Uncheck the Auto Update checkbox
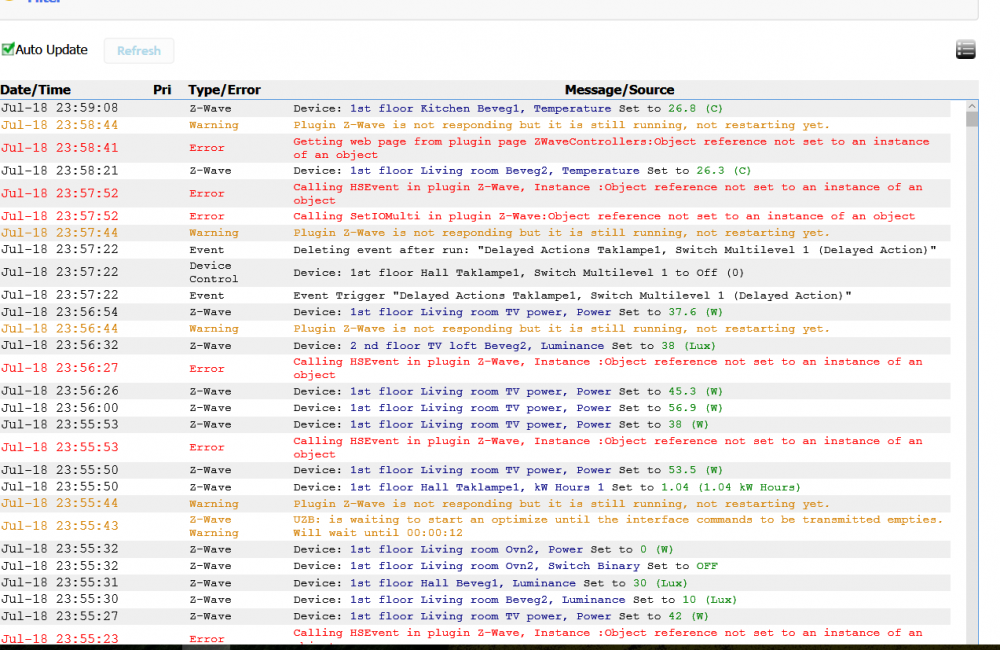 (9, 49)
